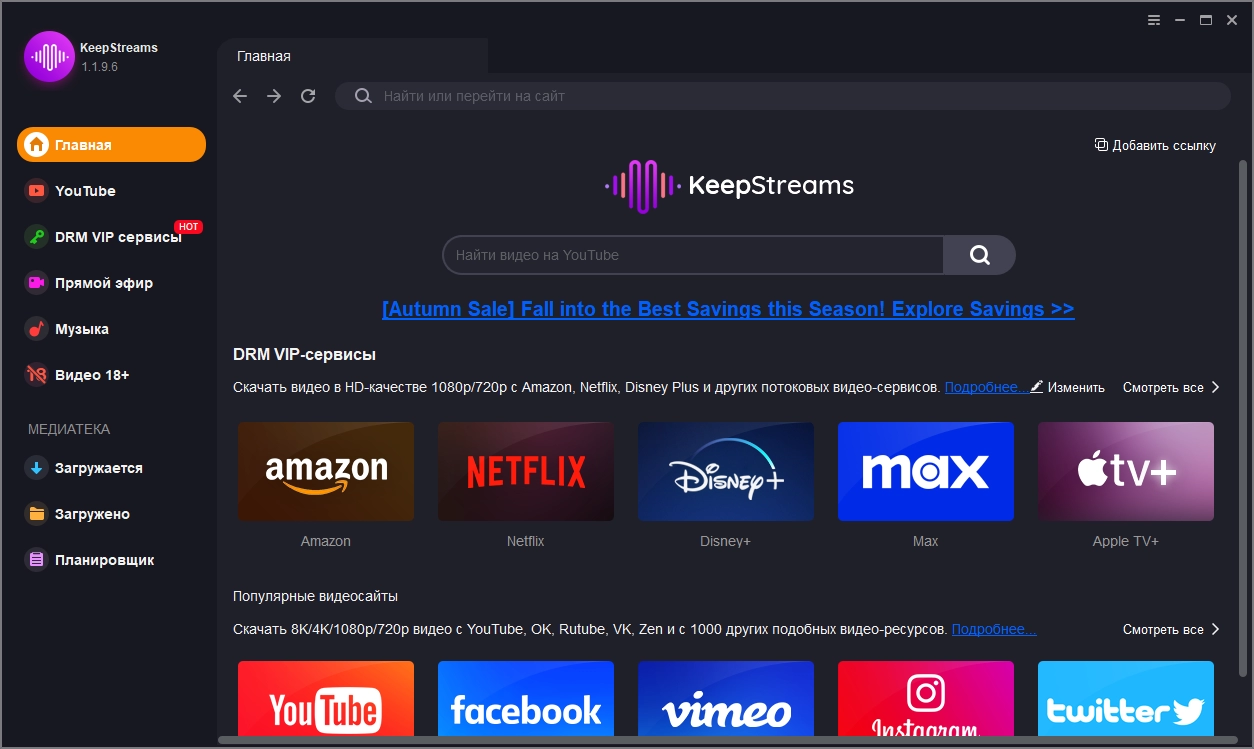This screenshot has width=1254, height=749.
Task: Click the Netflix label under tile
Action: (526, 541)
